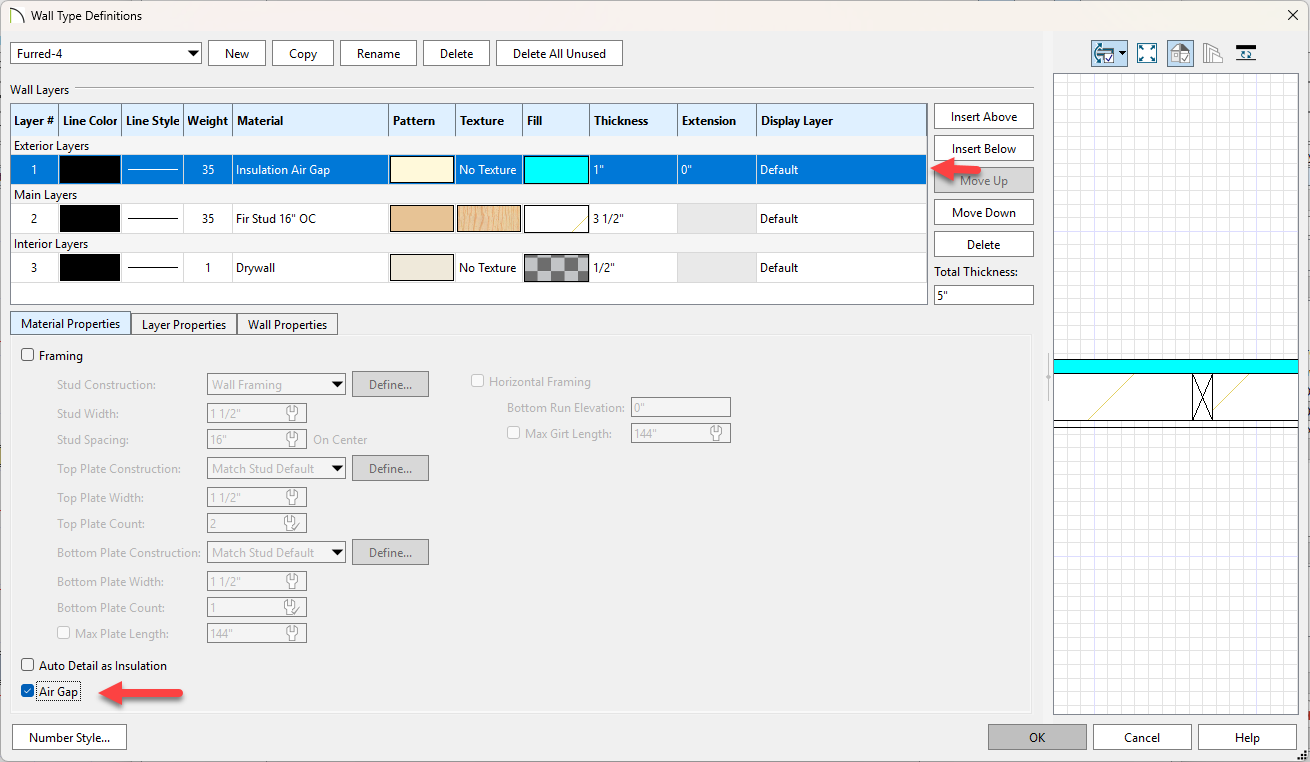Click Pattern swatch for Drywall layer
The height and width of the screenshot is (762, 1310).
tap(421, 267)
